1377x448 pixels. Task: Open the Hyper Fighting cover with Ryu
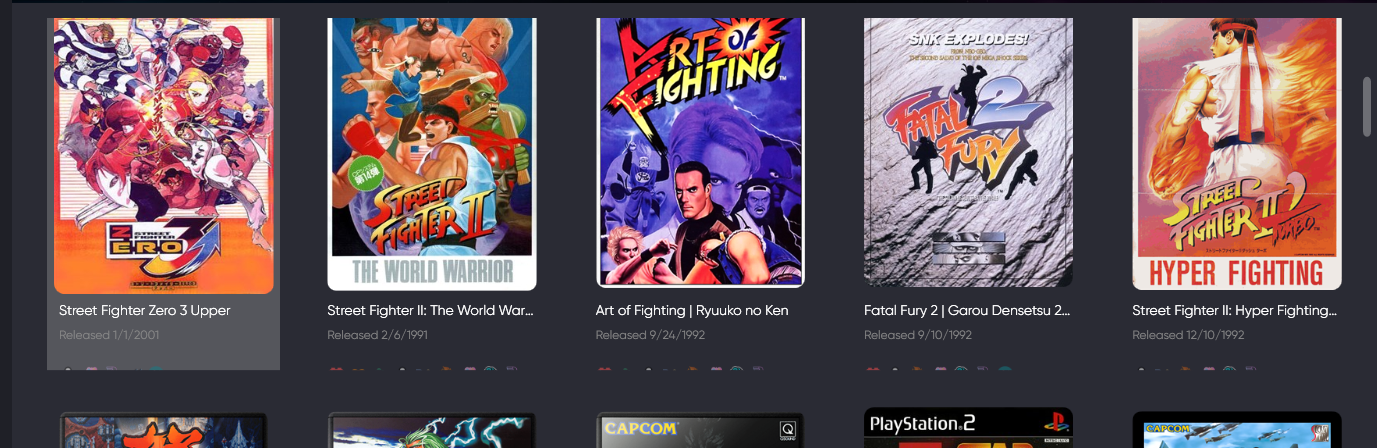(1237, 153)
